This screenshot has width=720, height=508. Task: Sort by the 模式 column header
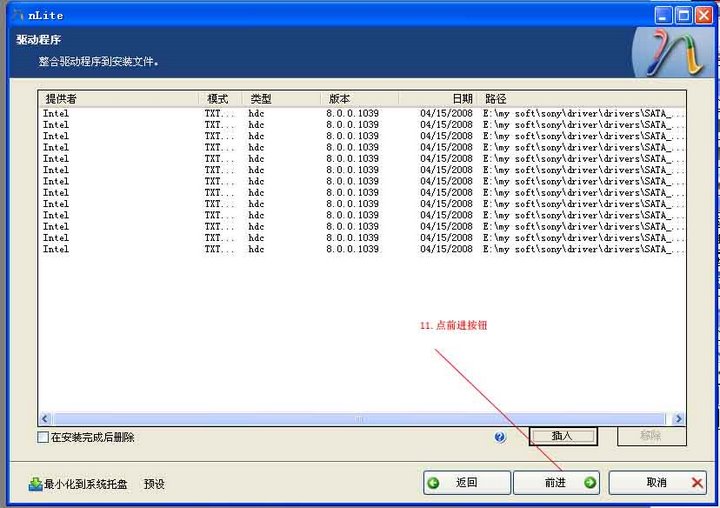[220, 99]
